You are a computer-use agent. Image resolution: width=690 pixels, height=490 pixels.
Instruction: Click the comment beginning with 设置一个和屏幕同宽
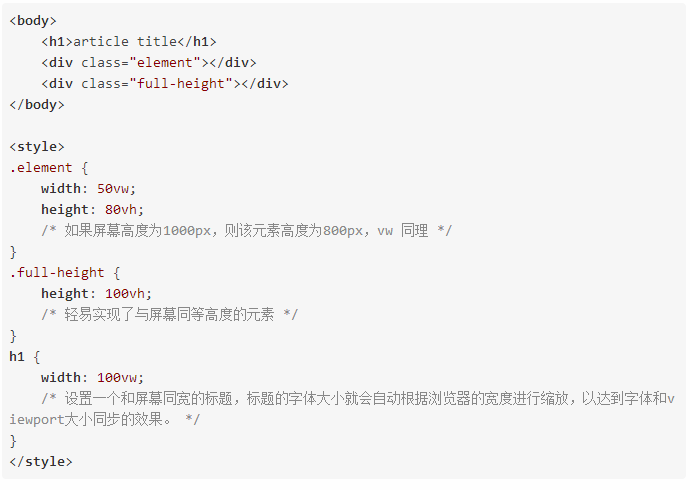point(342,409)
